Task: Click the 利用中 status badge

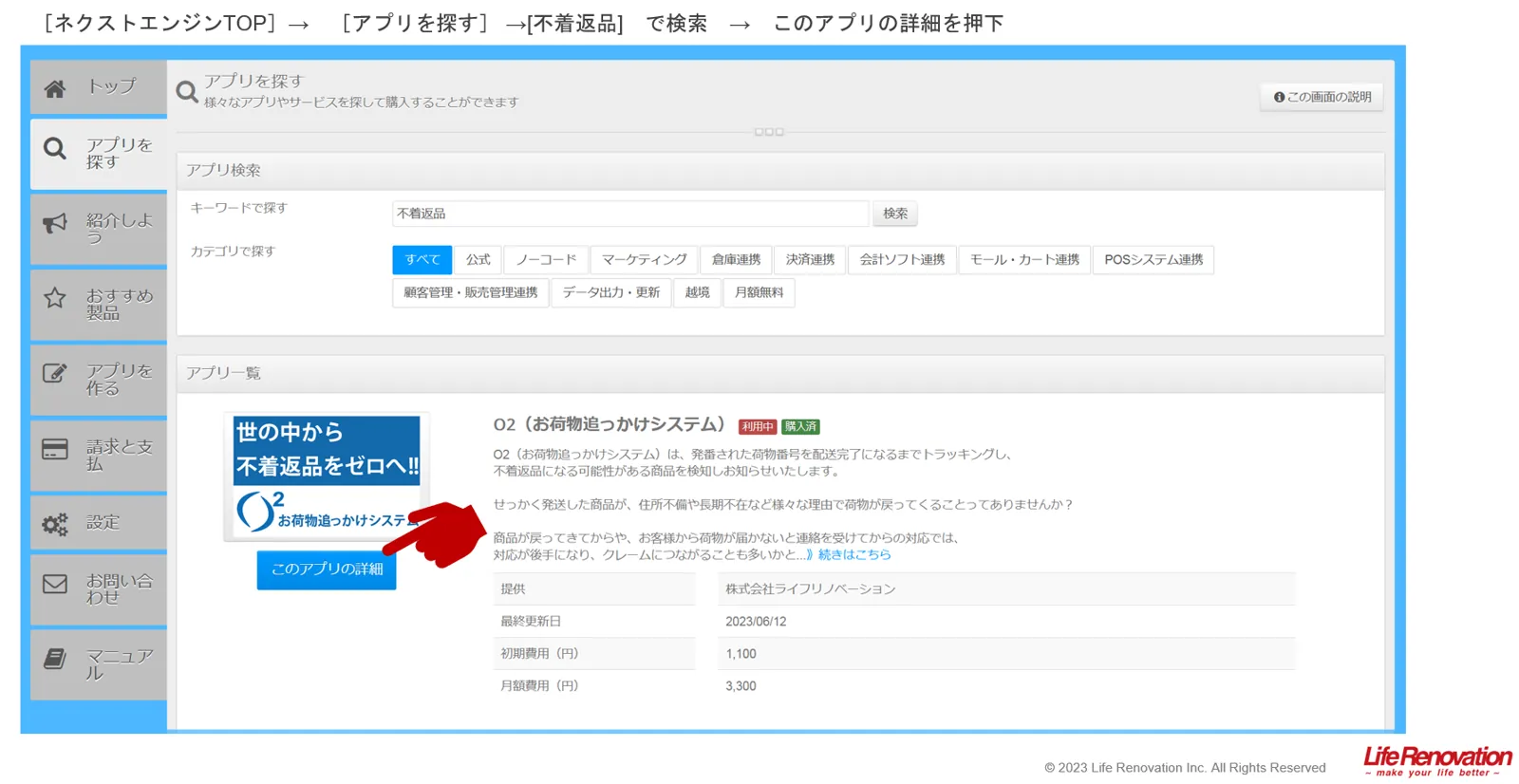Action: tap(758, 427)
